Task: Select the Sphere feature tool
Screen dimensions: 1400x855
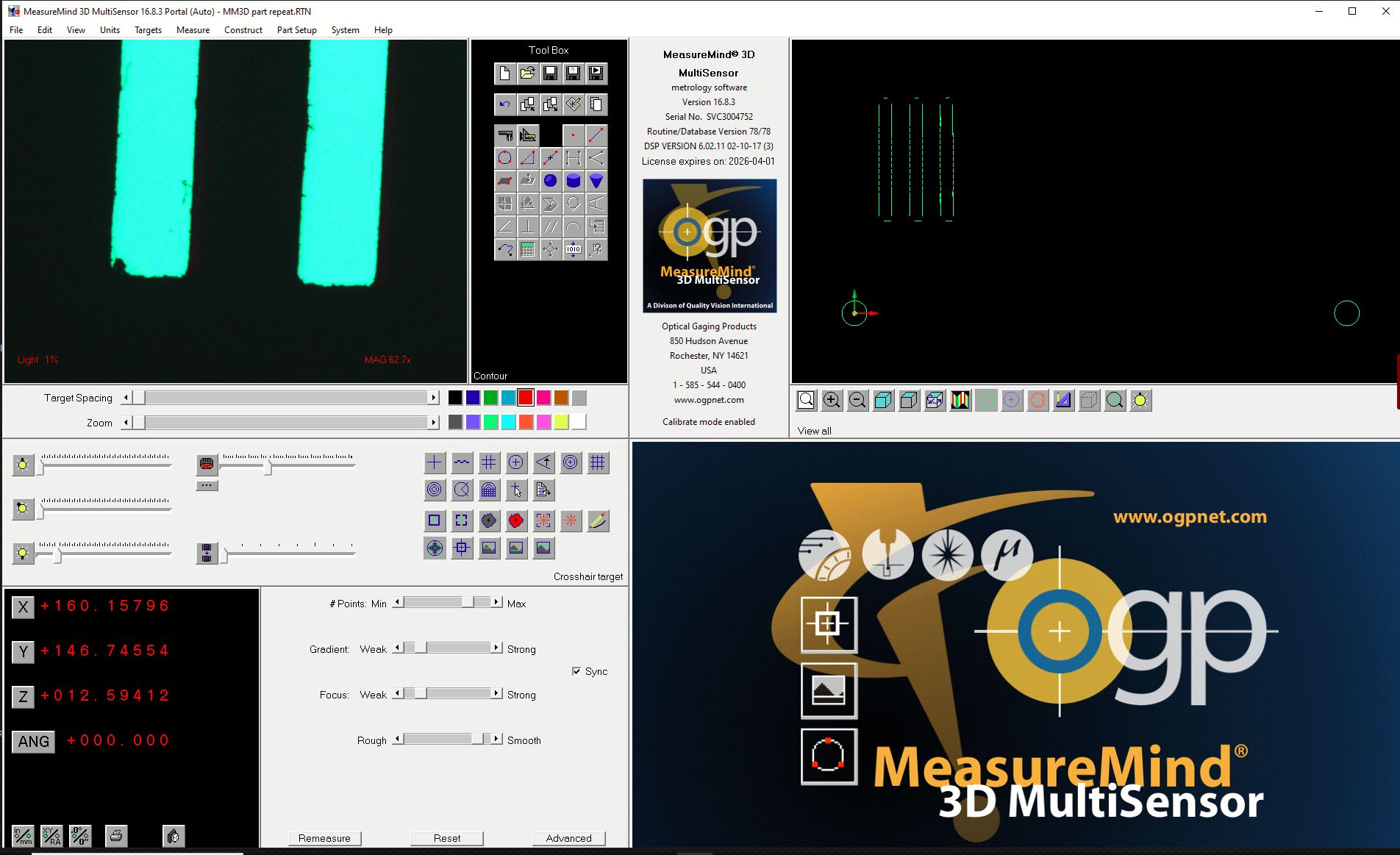Action: [550, 181]
